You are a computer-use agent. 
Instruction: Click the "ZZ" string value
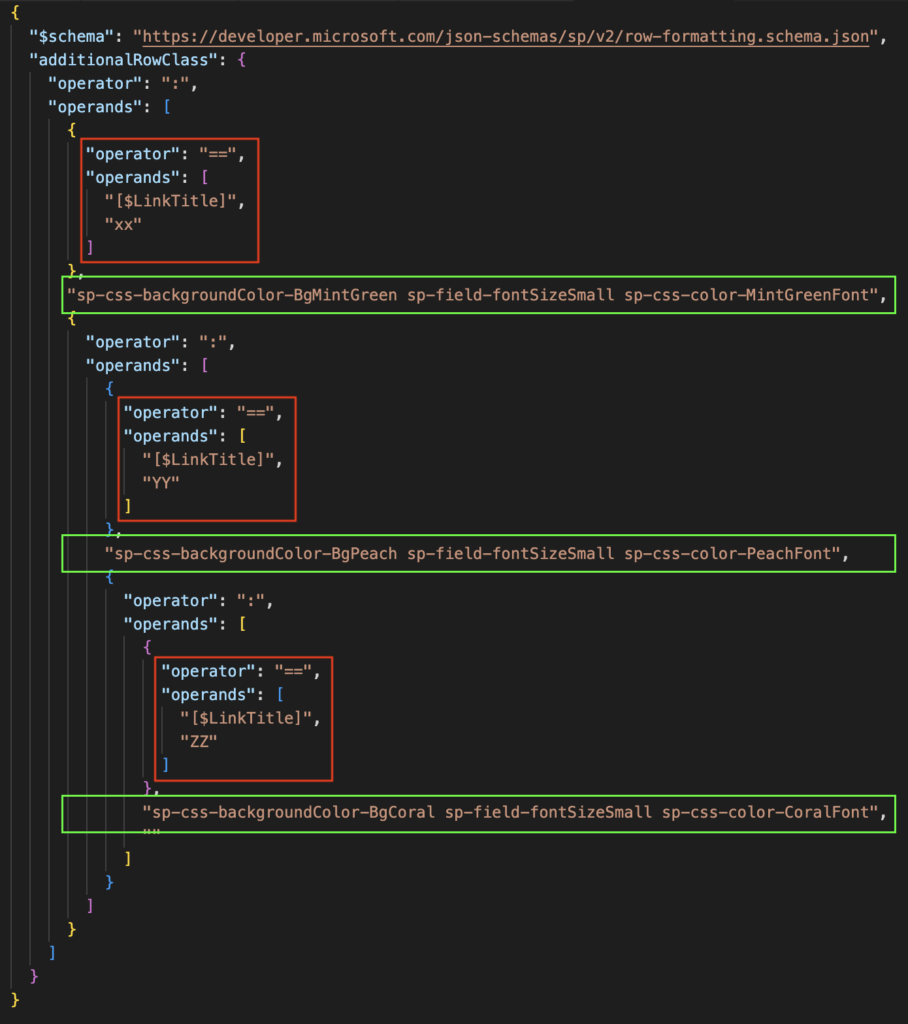[199, 742]
